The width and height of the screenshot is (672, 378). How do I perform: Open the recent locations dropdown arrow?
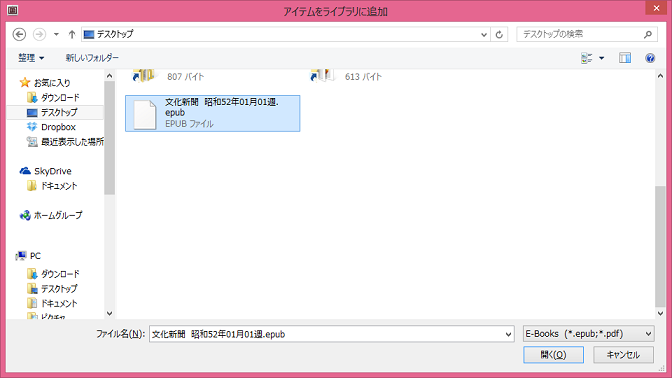[x=56, y=34]
